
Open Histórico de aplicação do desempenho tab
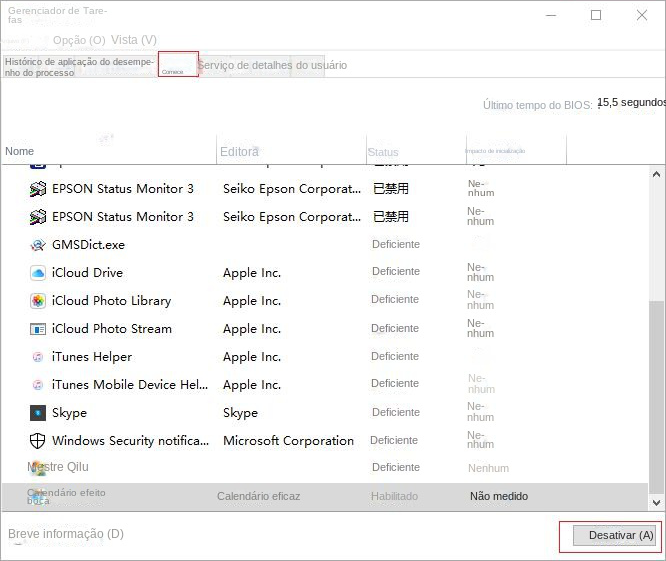coord(79,67)
